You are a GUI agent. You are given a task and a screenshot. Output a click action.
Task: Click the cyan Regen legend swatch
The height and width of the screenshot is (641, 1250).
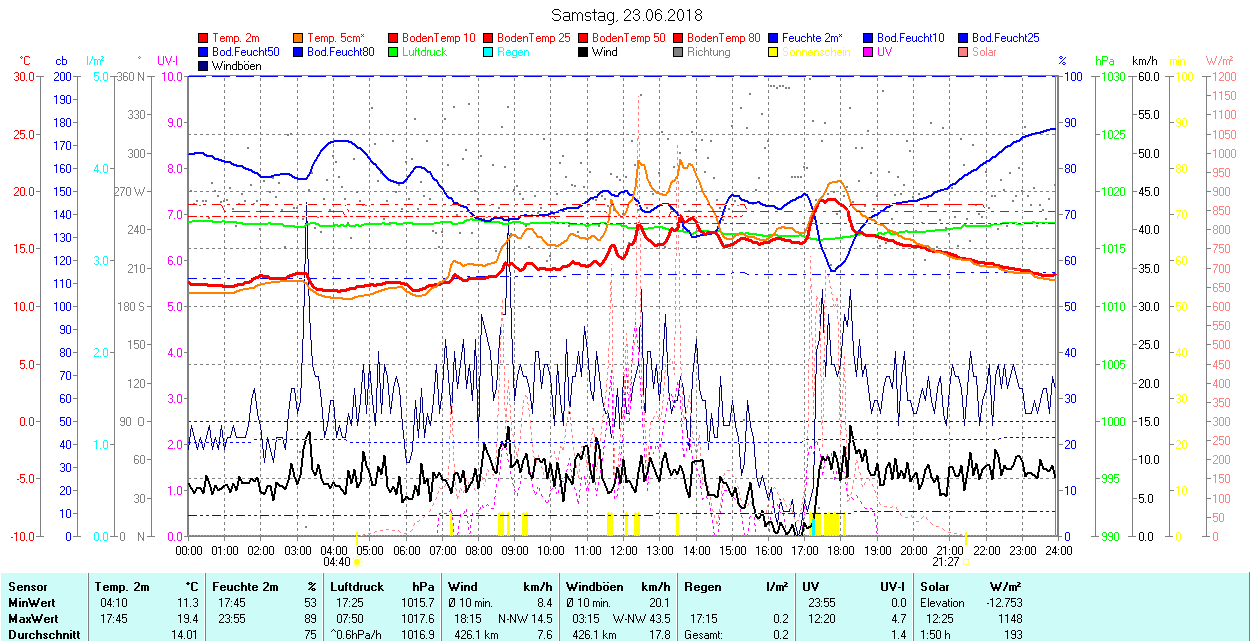(489, 52)
